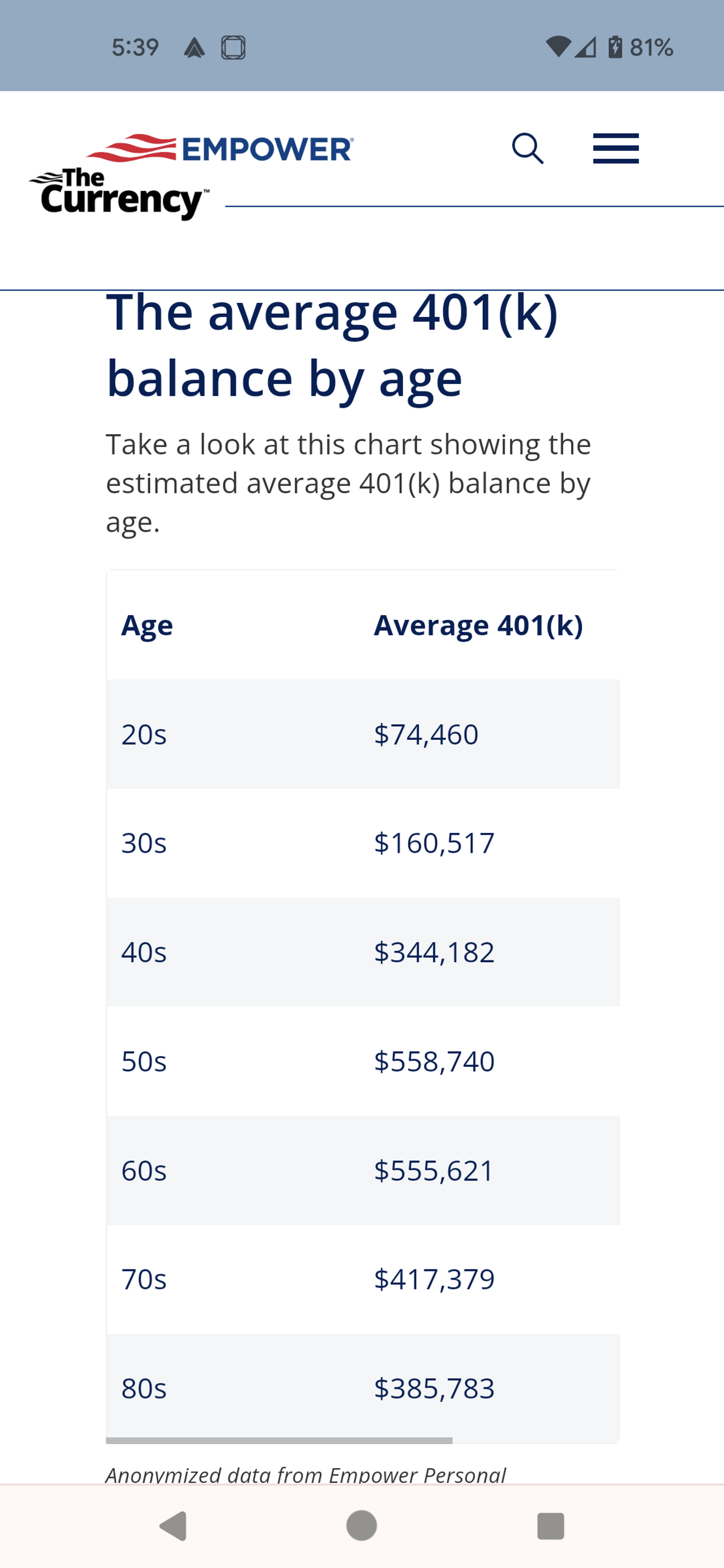
Task: Tap the 40s balance $344,182
Action: [x=434, y=952]
